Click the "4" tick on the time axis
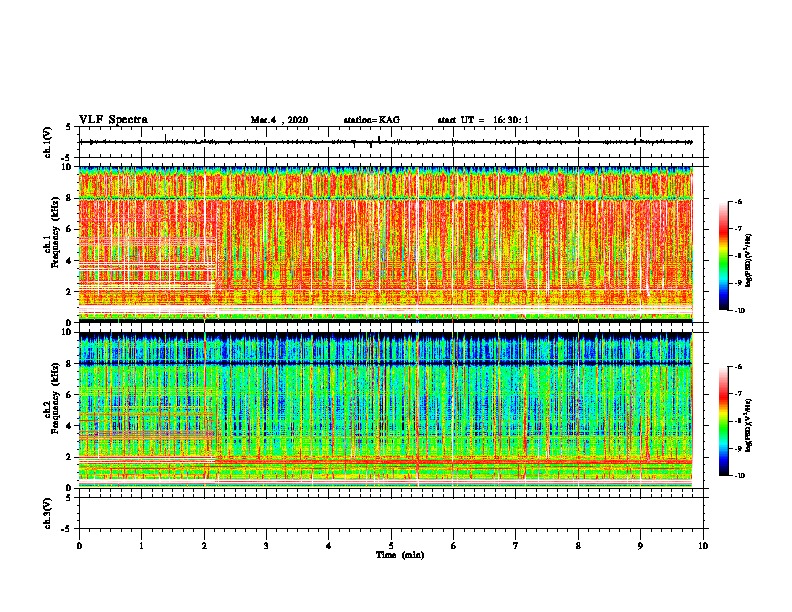 click(x=329, y=546)
